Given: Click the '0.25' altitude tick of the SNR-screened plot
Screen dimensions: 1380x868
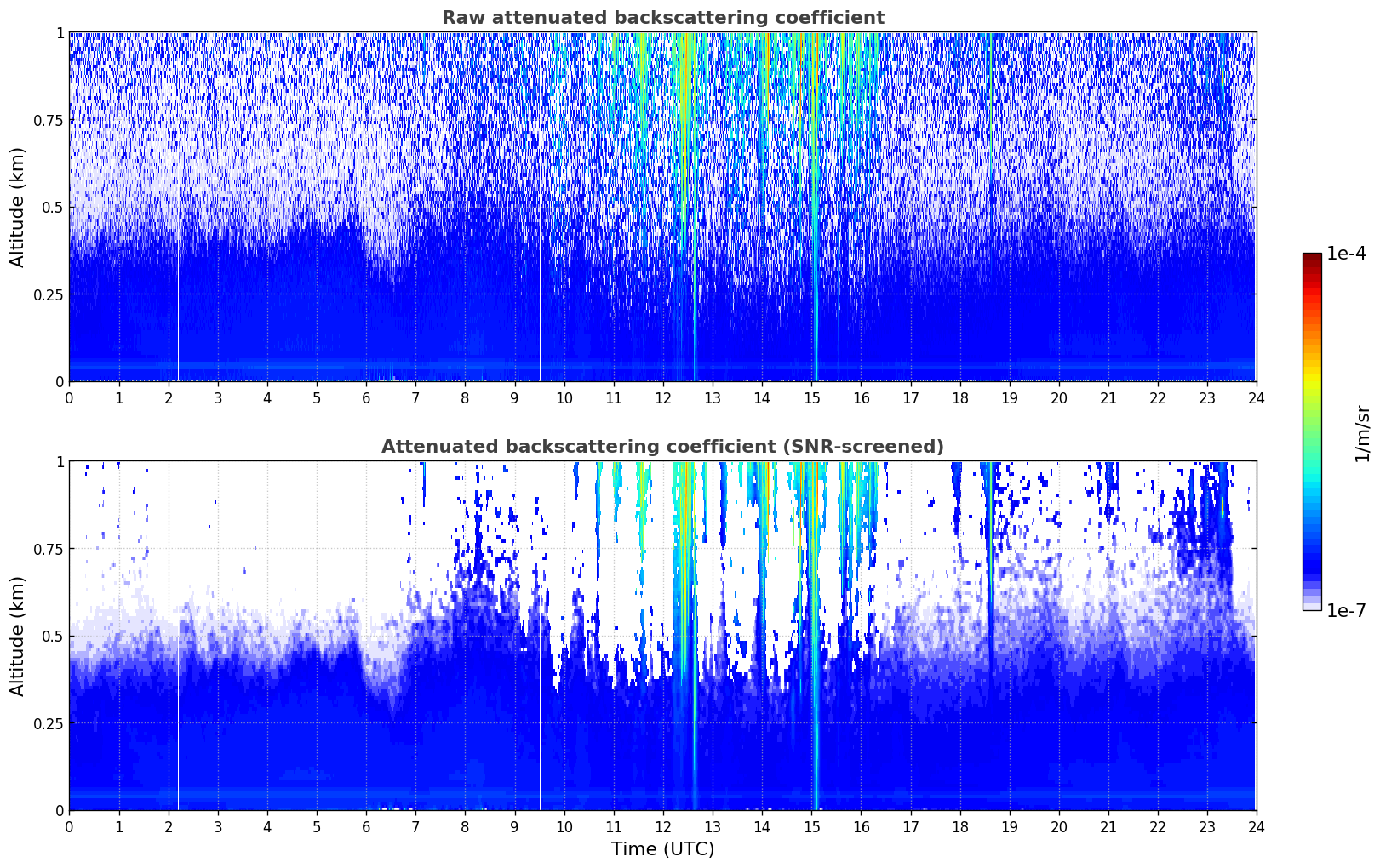Looking at the screenshot, I should [50, 723].
